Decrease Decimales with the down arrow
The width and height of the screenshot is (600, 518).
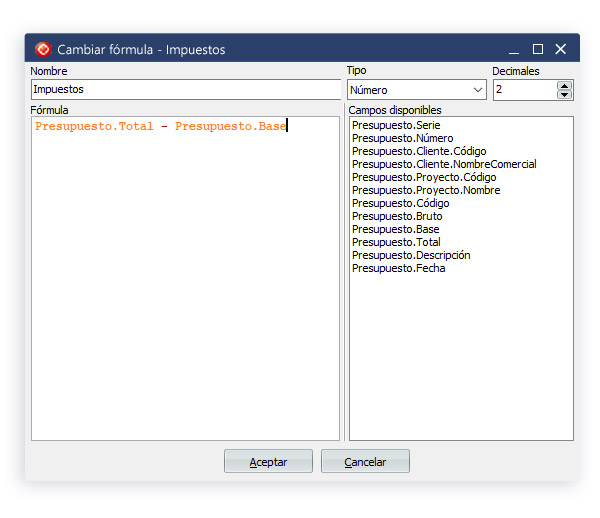(x=565, y=95)
